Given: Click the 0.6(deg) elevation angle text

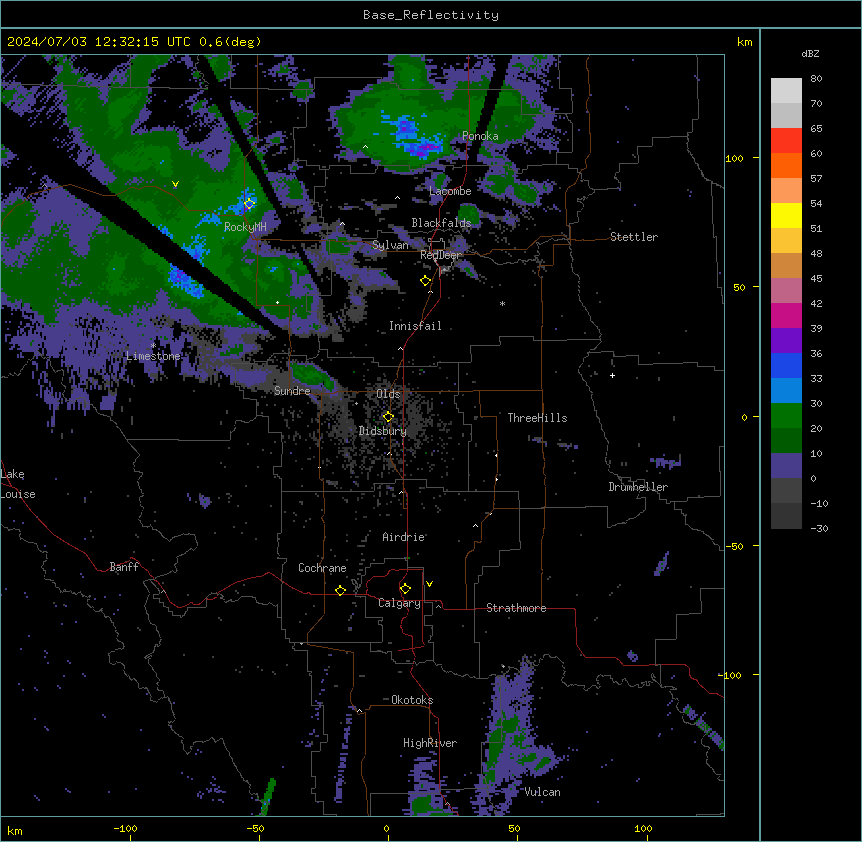Looking at the screenshot, I should coord(230,42).
